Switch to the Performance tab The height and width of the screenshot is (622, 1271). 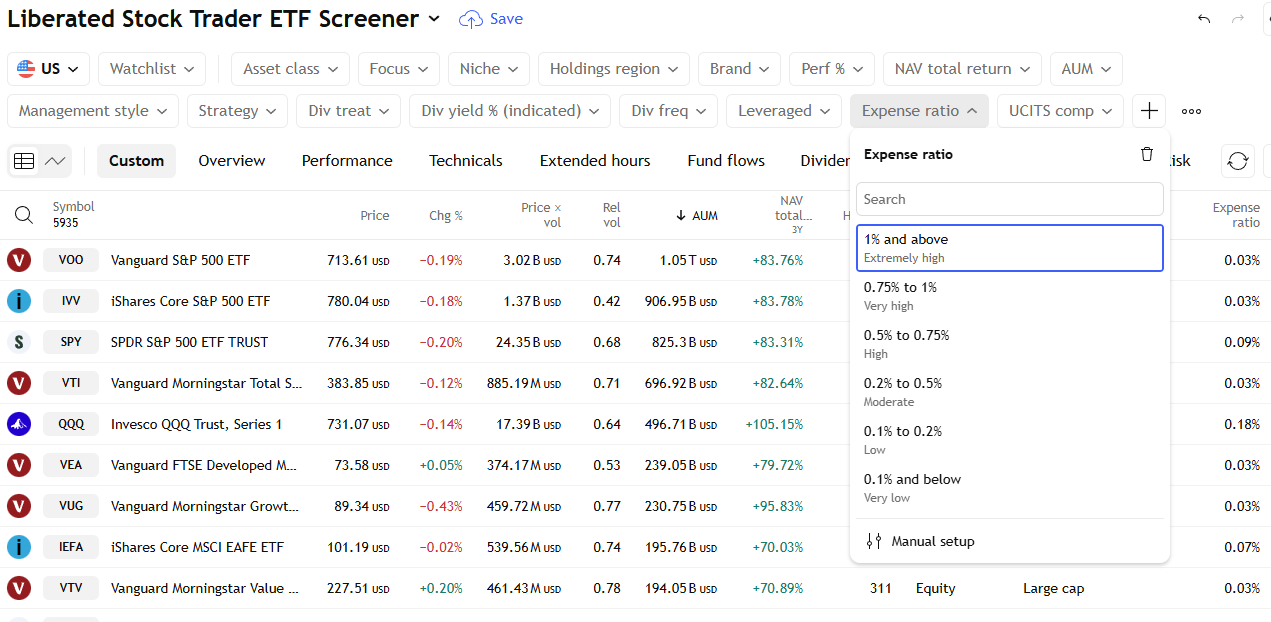347,161
